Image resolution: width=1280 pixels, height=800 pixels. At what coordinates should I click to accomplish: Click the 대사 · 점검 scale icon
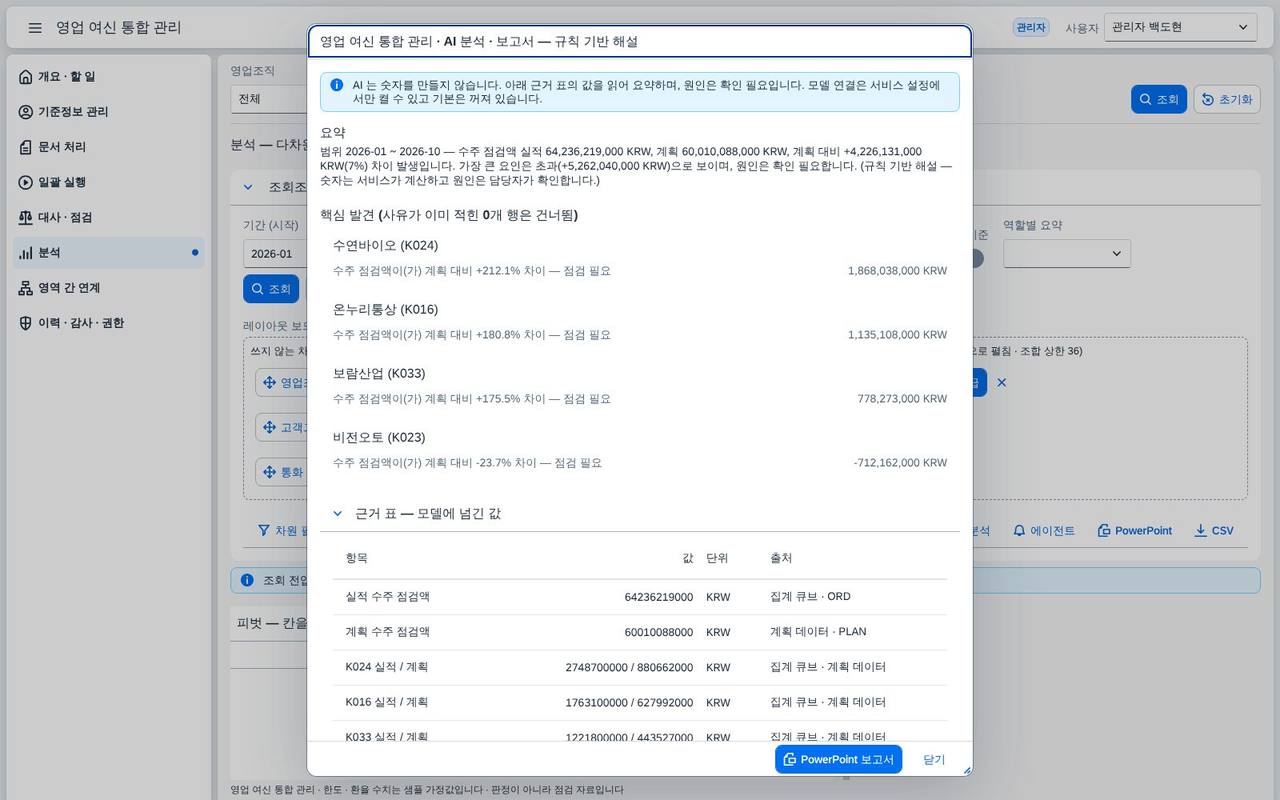click(26, 217)
